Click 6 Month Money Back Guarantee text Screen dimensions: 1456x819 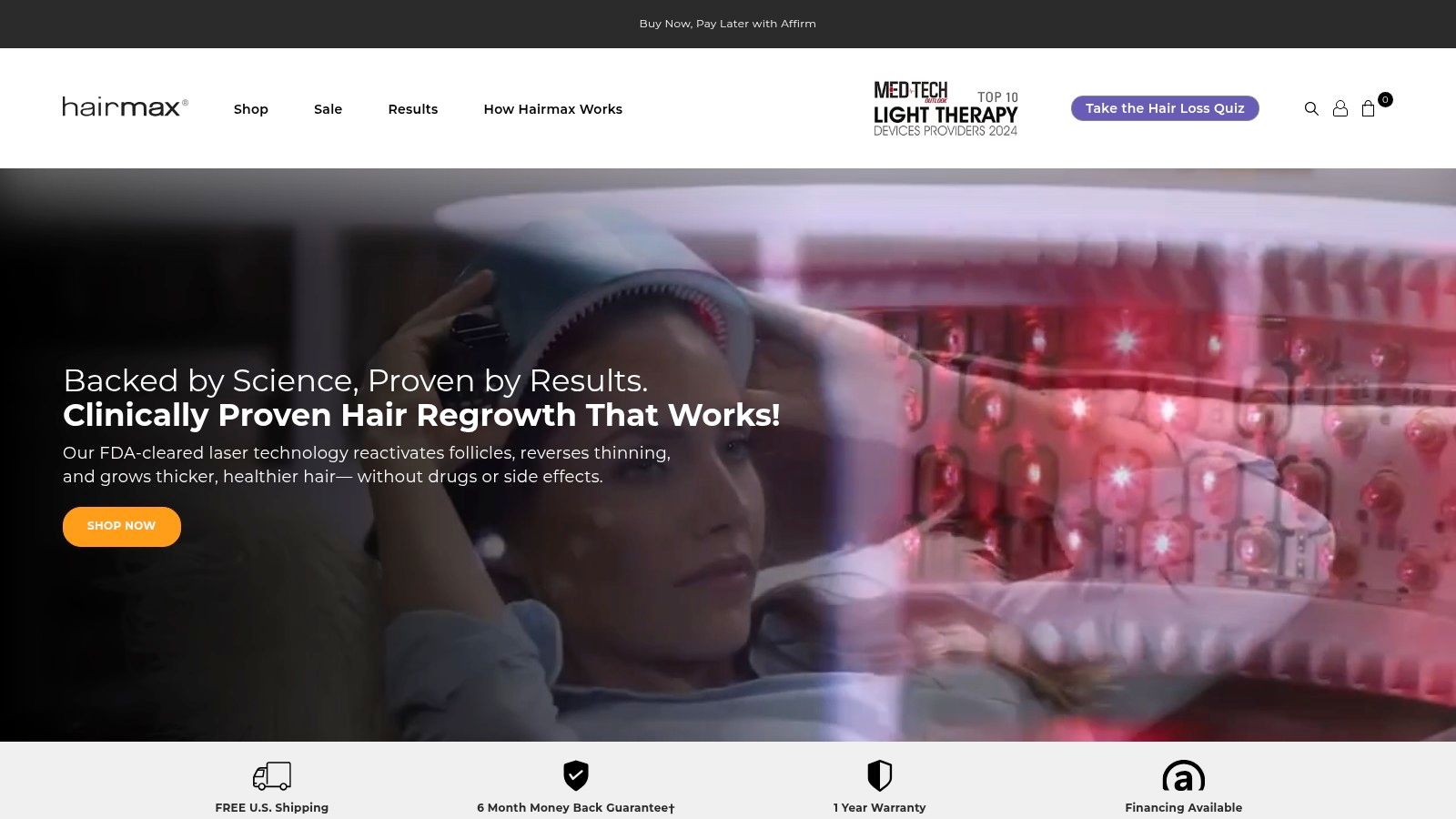[x=576, y=807]
